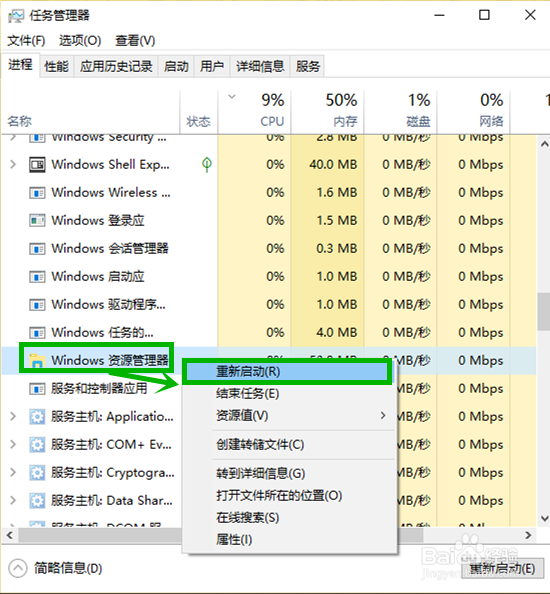Expand the 服务主机: Data Shar... group
The width and height of the screenshot is (550, 594).
(x=13, y=500)
